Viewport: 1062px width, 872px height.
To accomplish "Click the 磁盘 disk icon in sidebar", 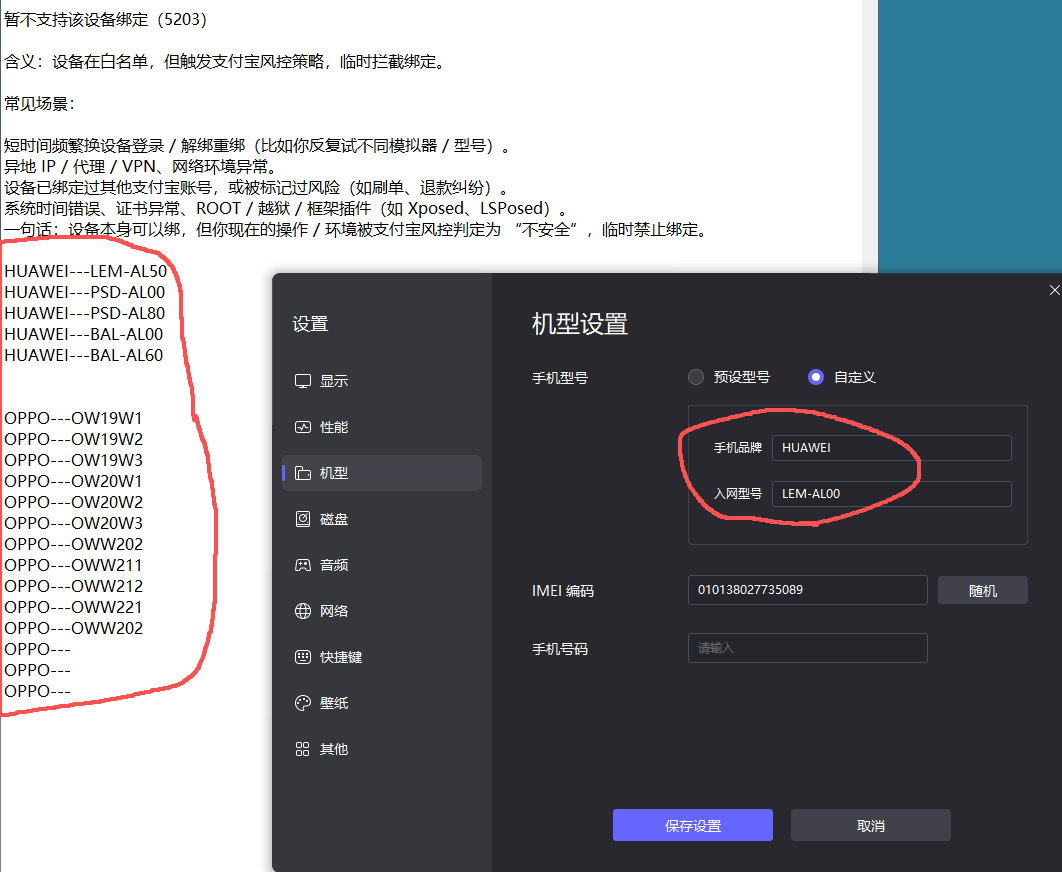I will 303,519.
